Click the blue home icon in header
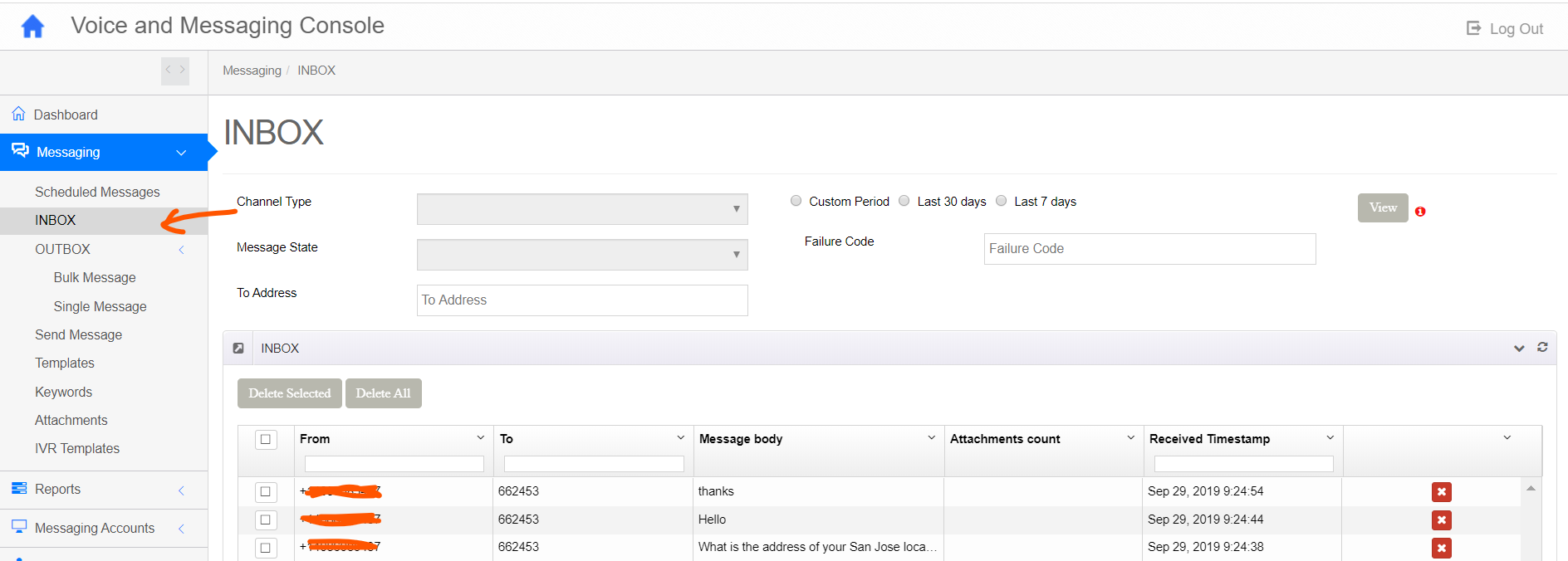 click(x=32, y=27)
